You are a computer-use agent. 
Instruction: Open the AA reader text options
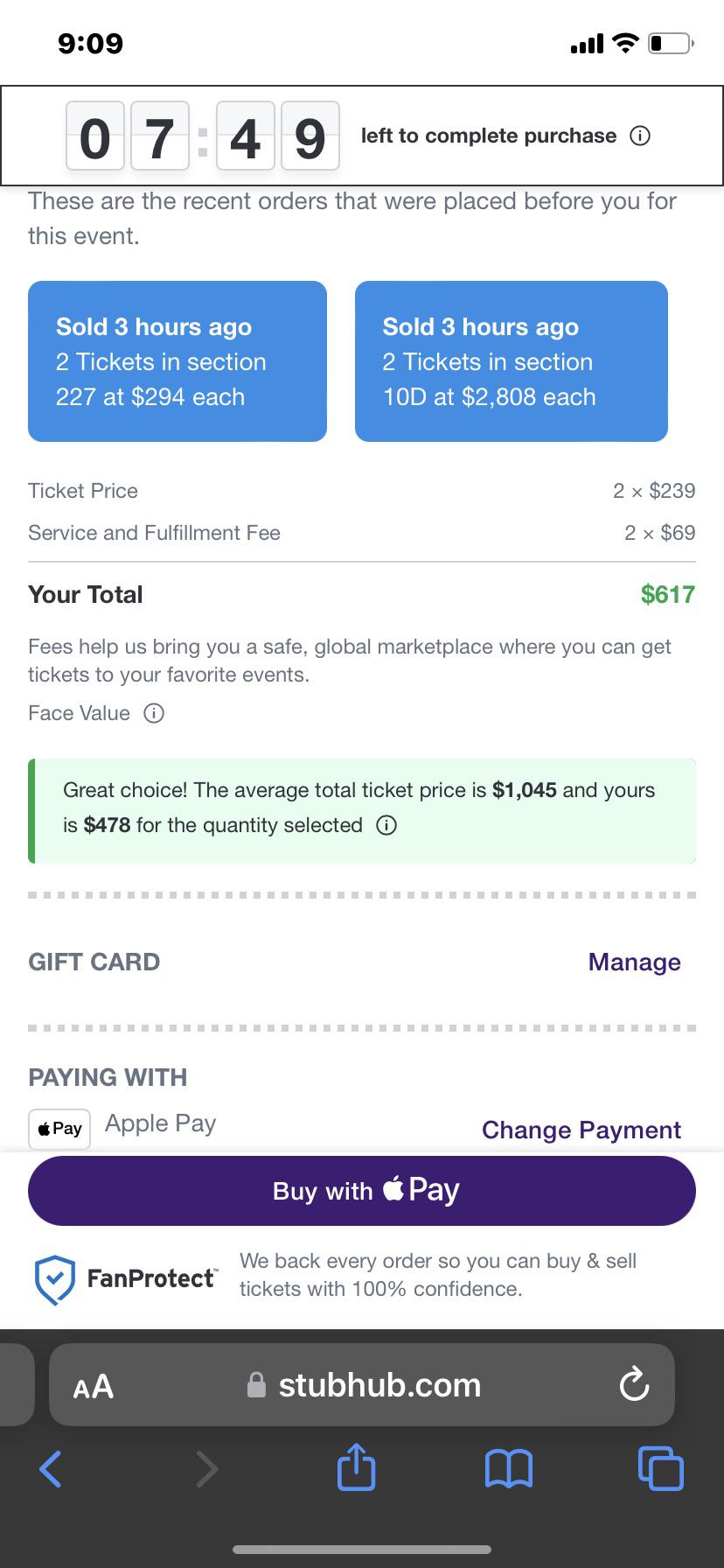pos(94,1386)
